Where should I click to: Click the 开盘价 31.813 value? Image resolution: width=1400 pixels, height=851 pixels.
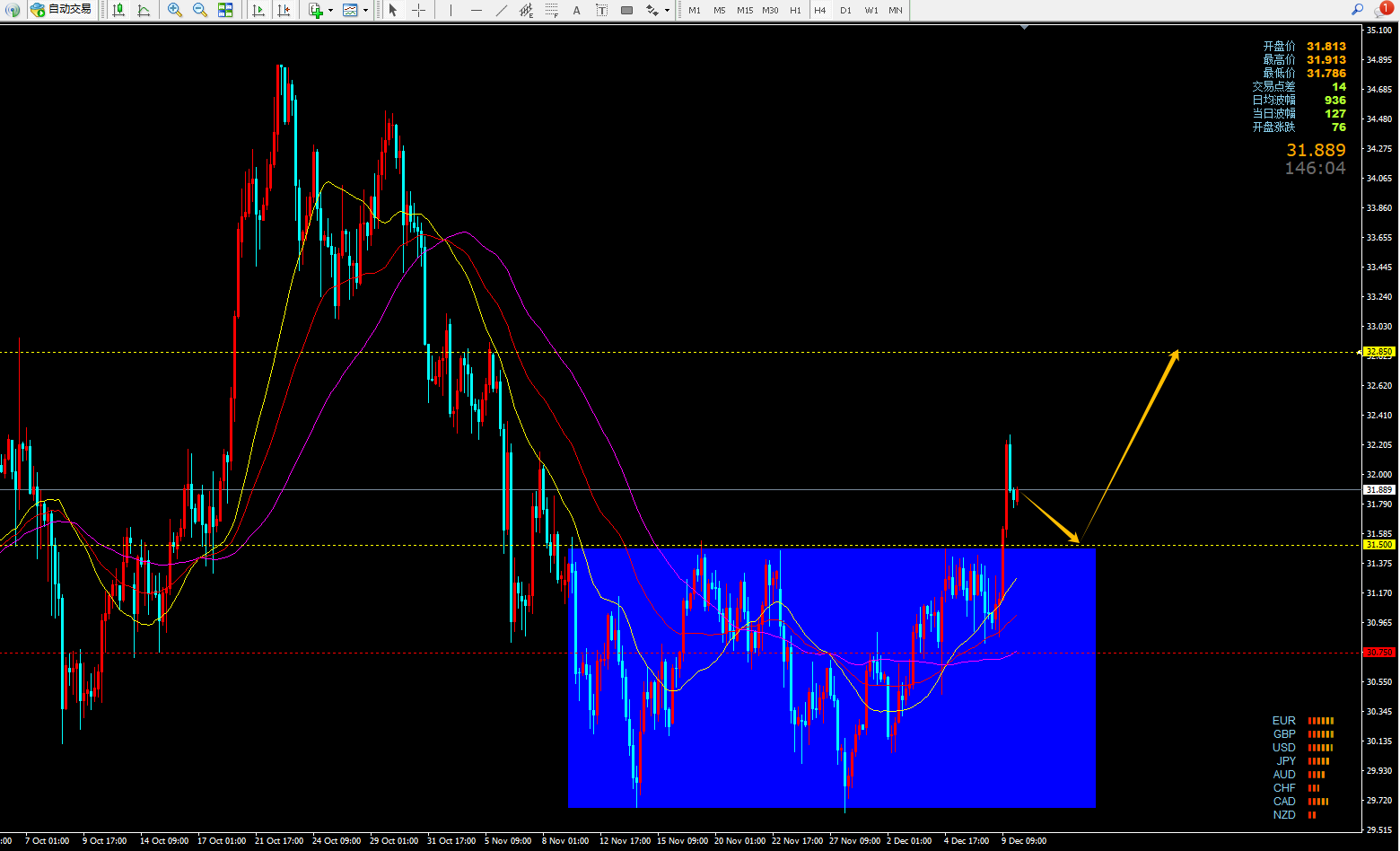click(x=1326, y=47)
